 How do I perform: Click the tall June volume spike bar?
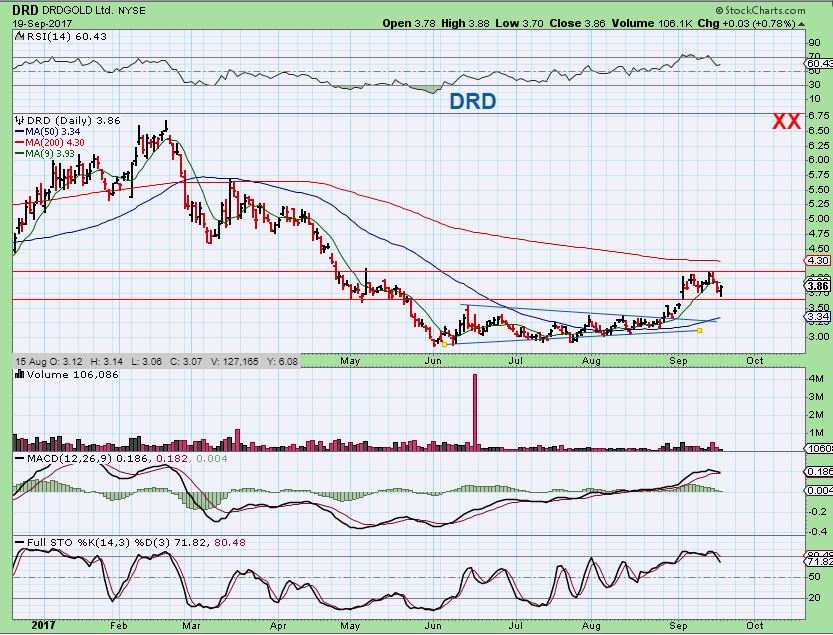pos(474,412)
